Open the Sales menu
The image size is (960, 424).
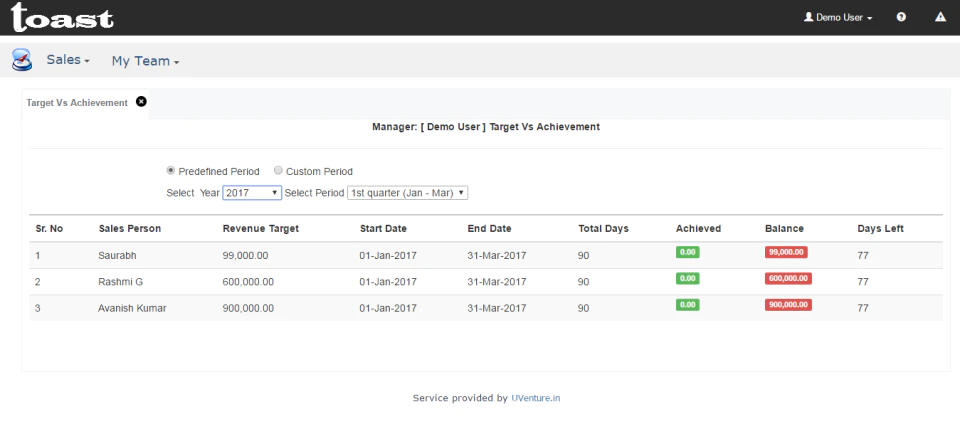[x=68, y=60]
